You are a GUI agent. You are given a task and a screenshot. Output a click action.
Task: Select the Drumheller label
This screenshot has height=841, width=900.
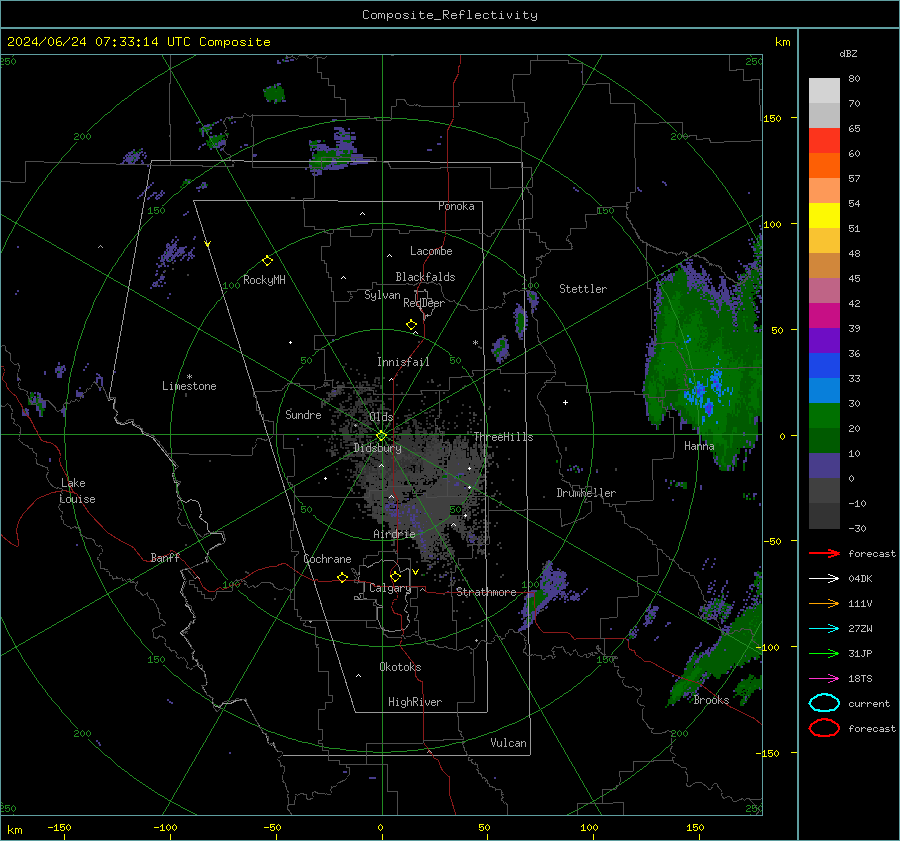click(x=586, y=493)
